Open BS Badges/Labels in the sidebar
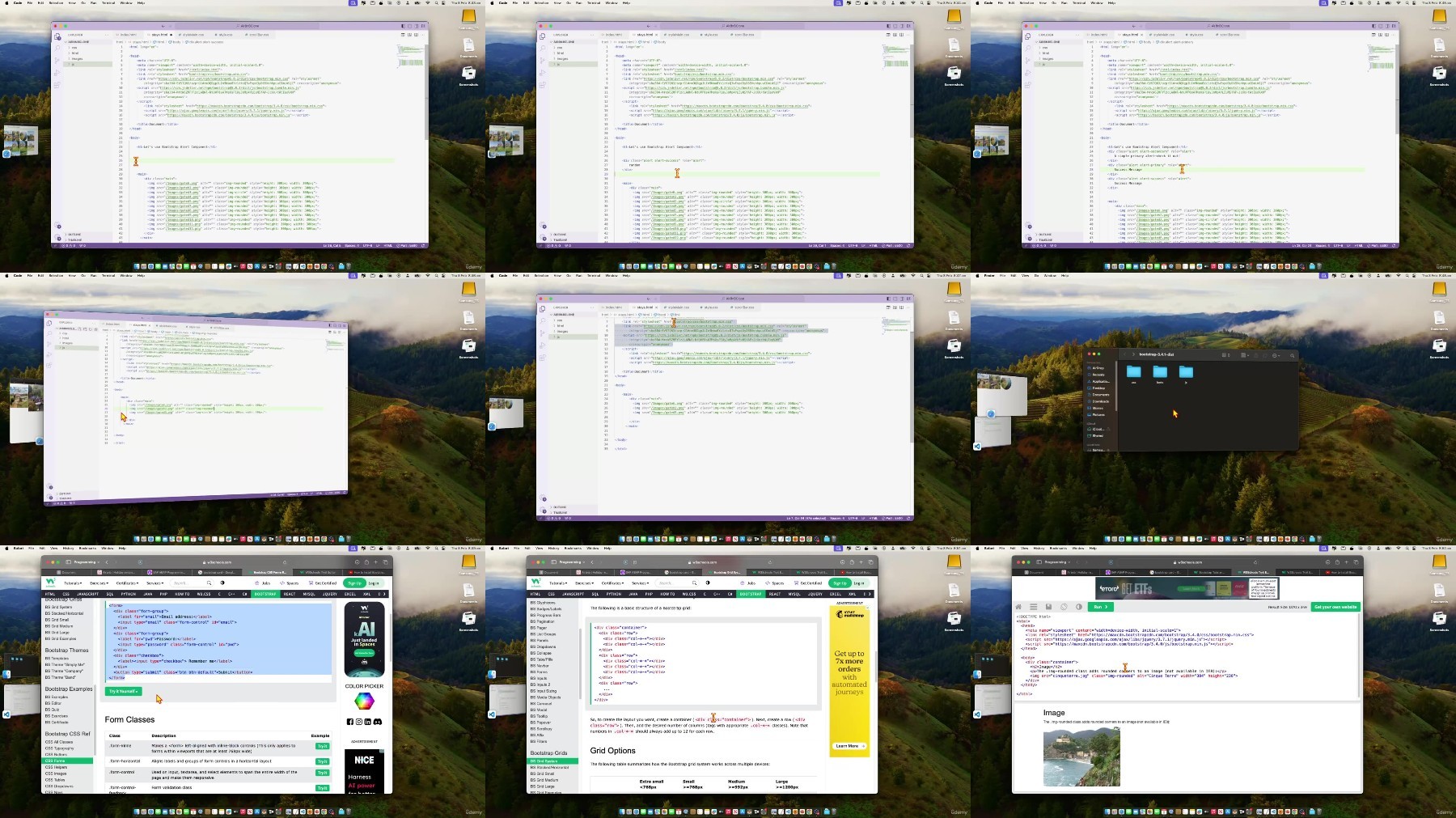The height and width of the screenshot is (818, 1456). pyautogui.click(x=546, y=609)
